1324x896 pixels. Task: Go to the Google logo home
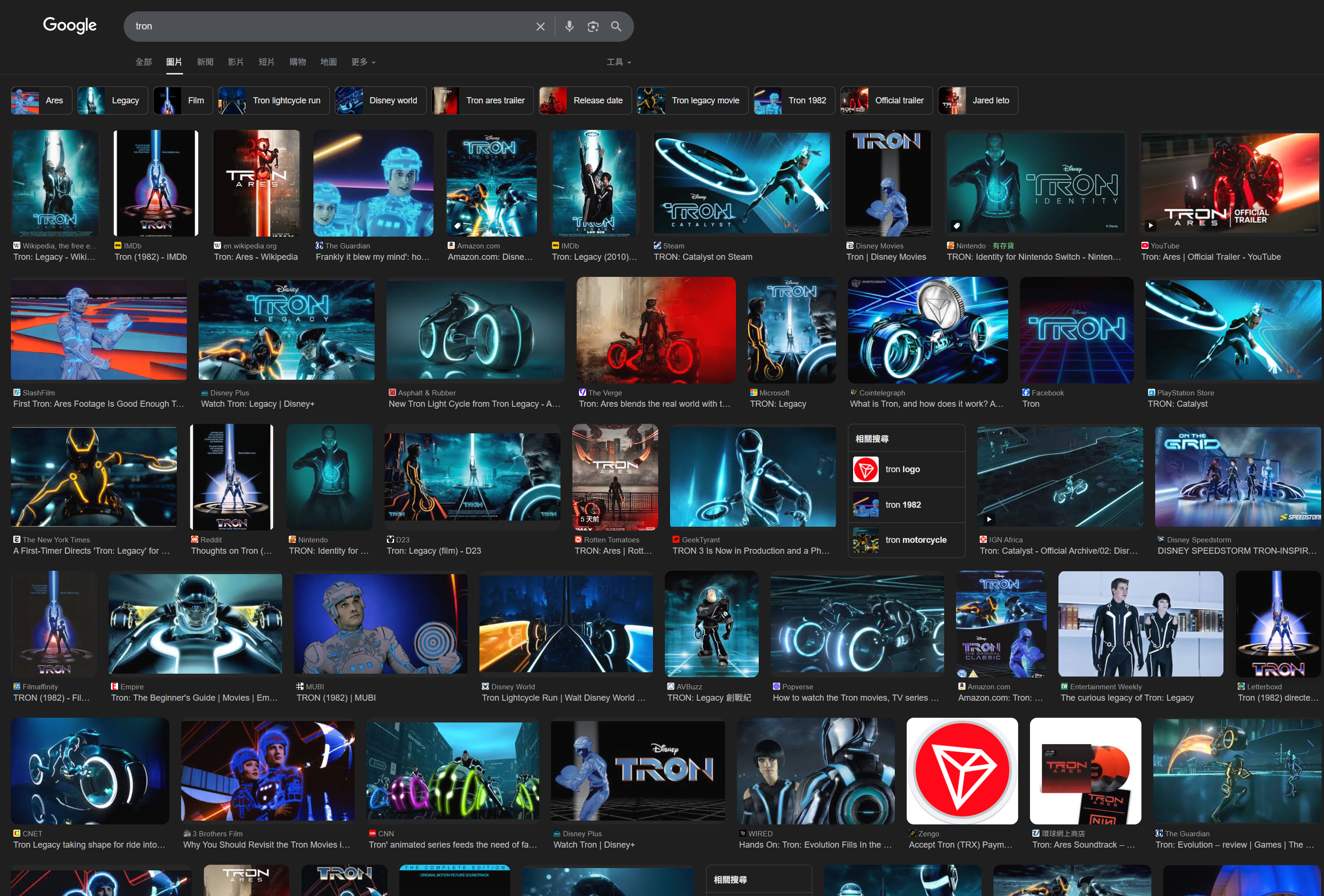[70, 25]
